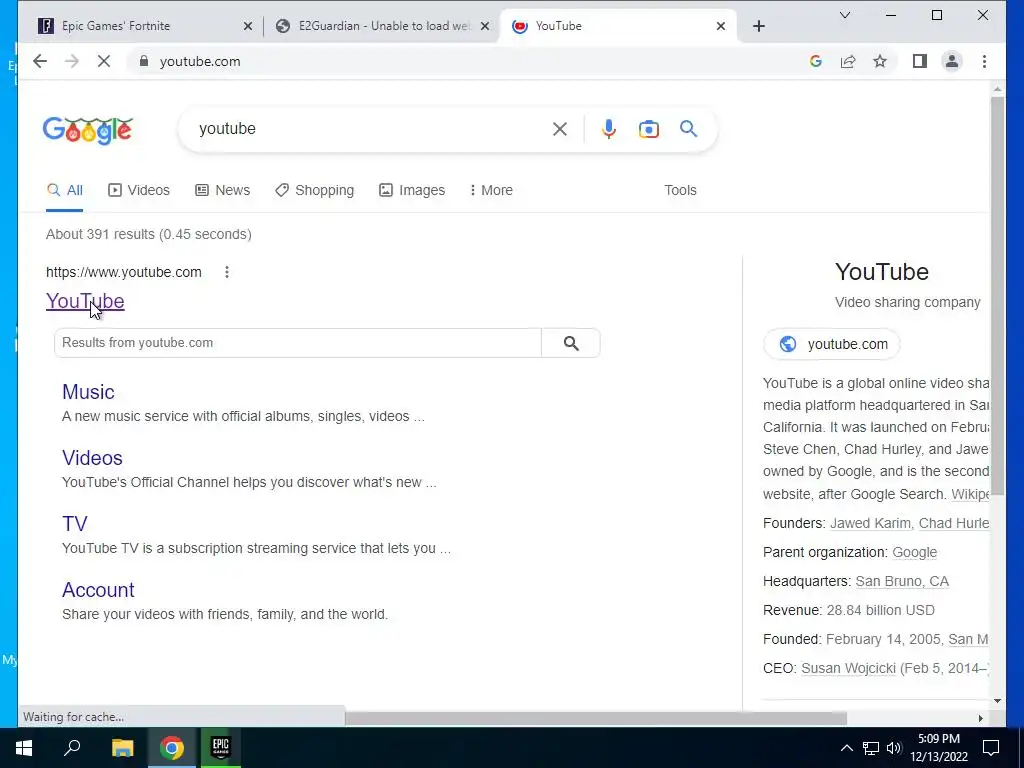1024x768 pixels.
Task: Click the scroll-right arrow on the horizontal scrollbar
Action: tap(980, 718)
